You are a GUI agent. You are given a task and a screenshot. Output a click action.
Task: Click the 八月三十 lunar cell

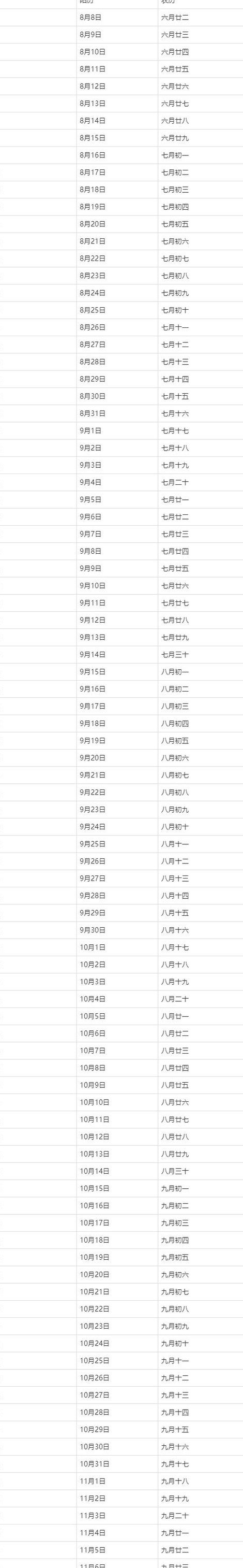(x=201, y=1171)
